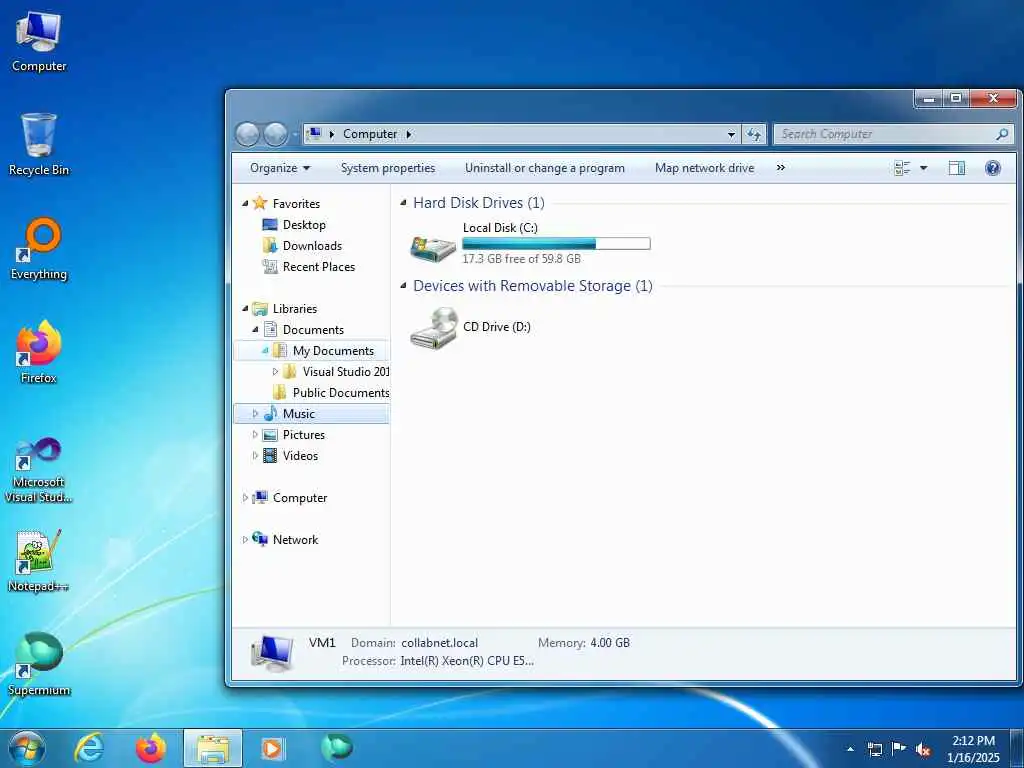Show hidden tray icons arrow
Image resolution: width=1024 pixels, height=768 pixels.
pyautogui.click(x=850, y=749)
